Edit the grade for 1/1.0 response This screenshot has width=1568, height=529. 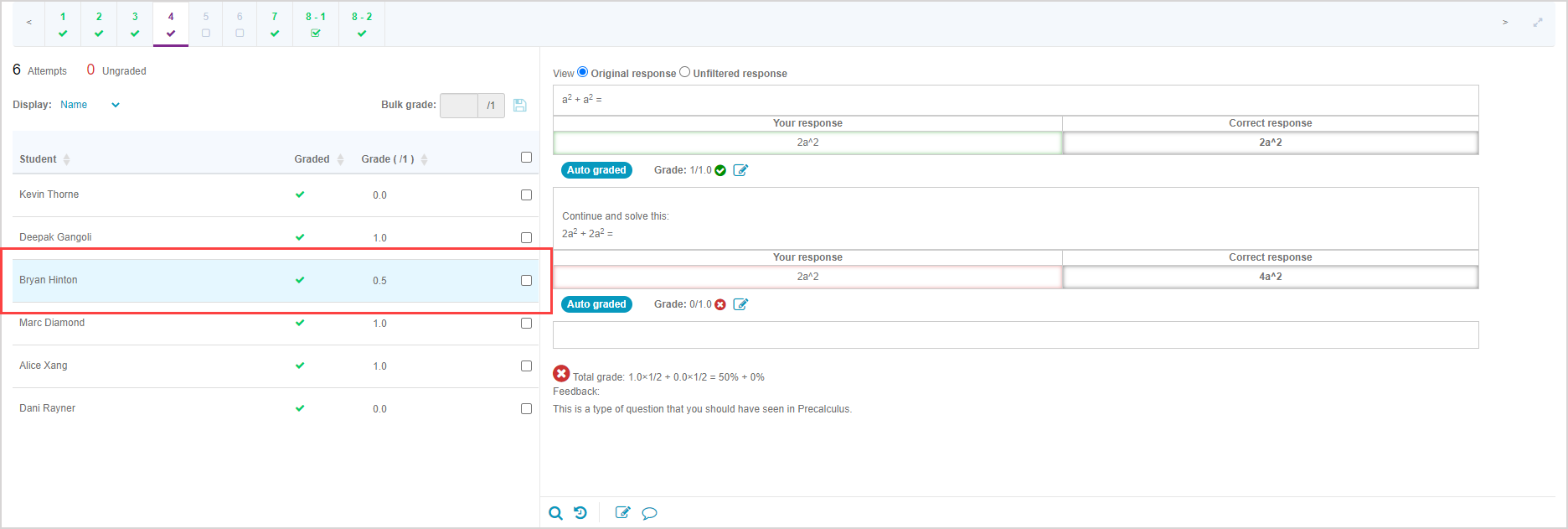(740, 170)
